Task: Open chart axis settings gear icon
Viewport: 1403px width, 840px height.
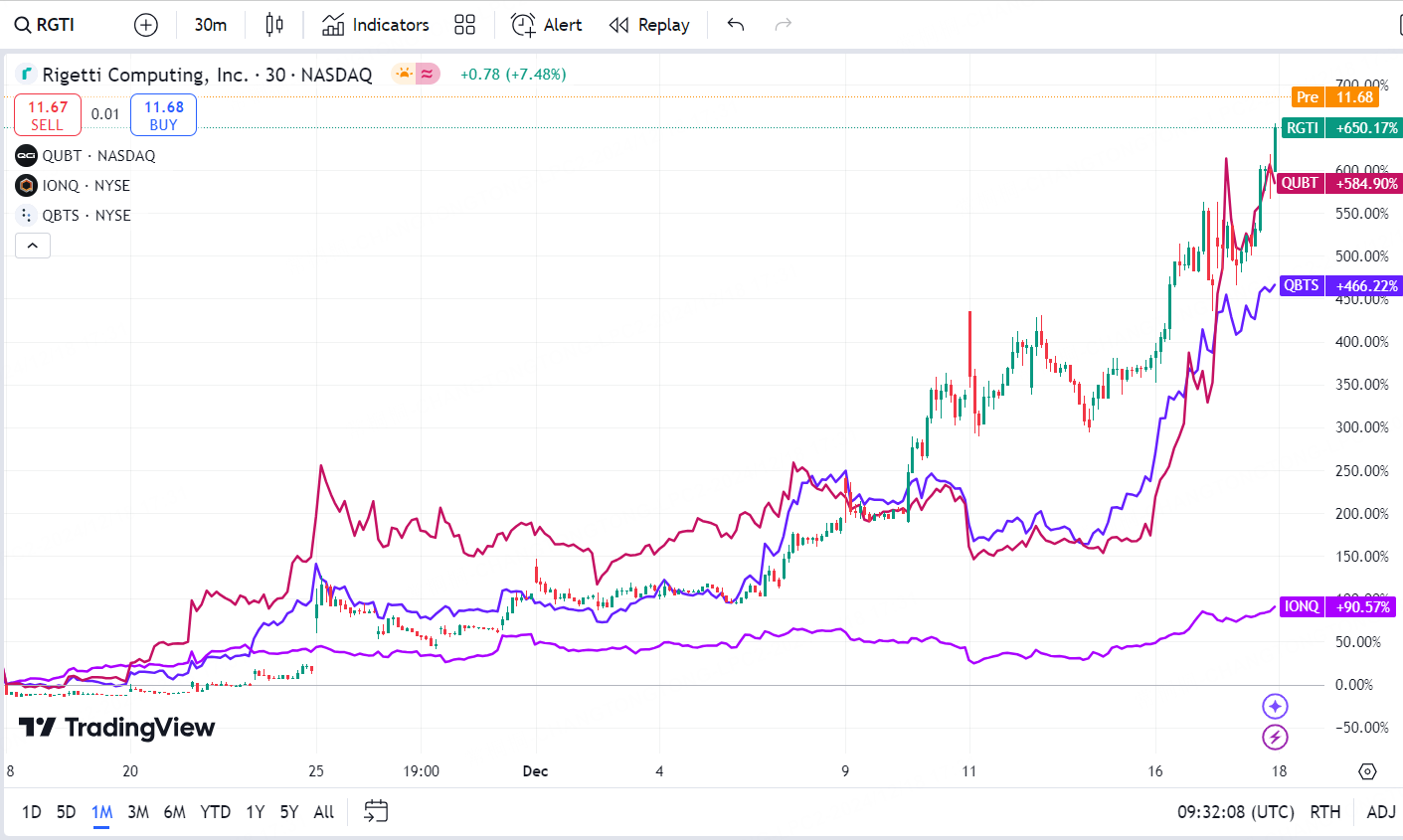Action: pos(1367,771)
